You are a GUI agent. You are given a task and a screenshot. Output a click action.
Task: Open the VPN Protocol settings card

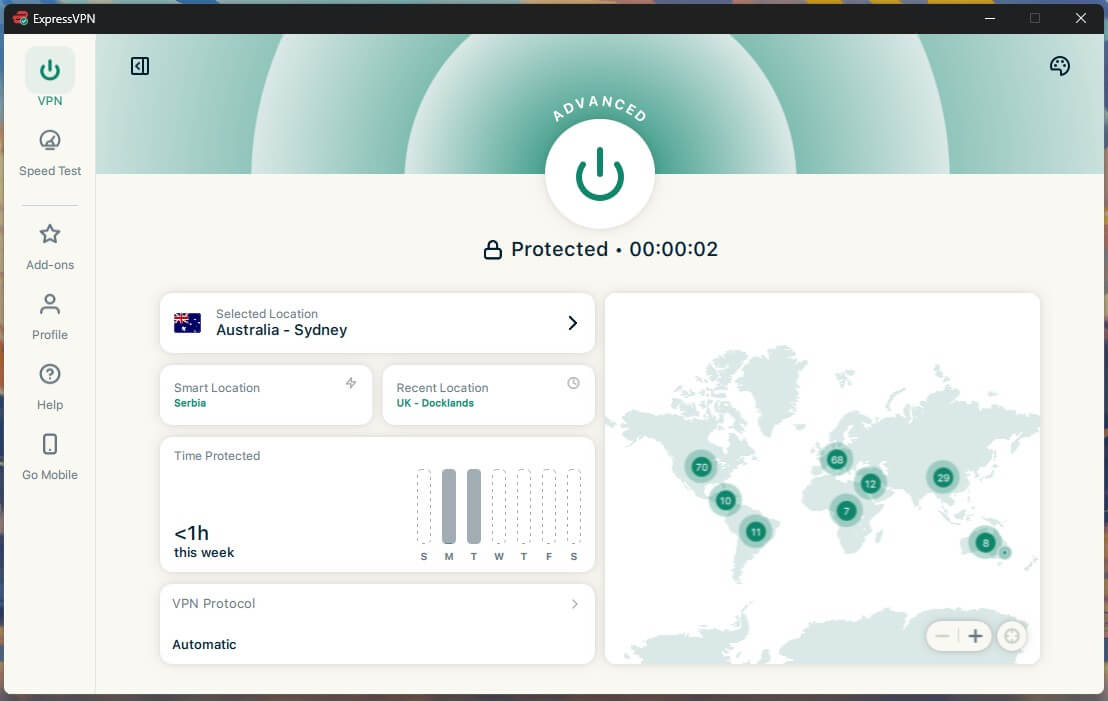pos(377,624)
